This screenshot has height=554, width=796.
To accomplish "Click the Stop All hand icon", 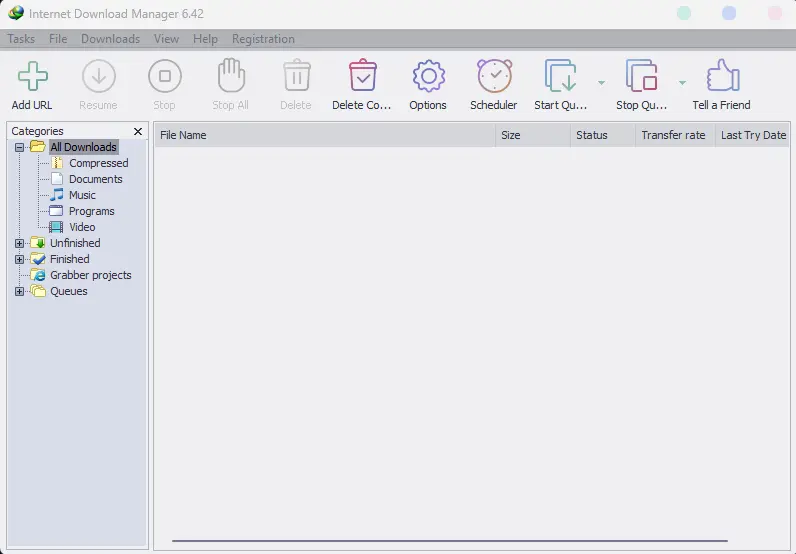I will (x=231, y=76).
